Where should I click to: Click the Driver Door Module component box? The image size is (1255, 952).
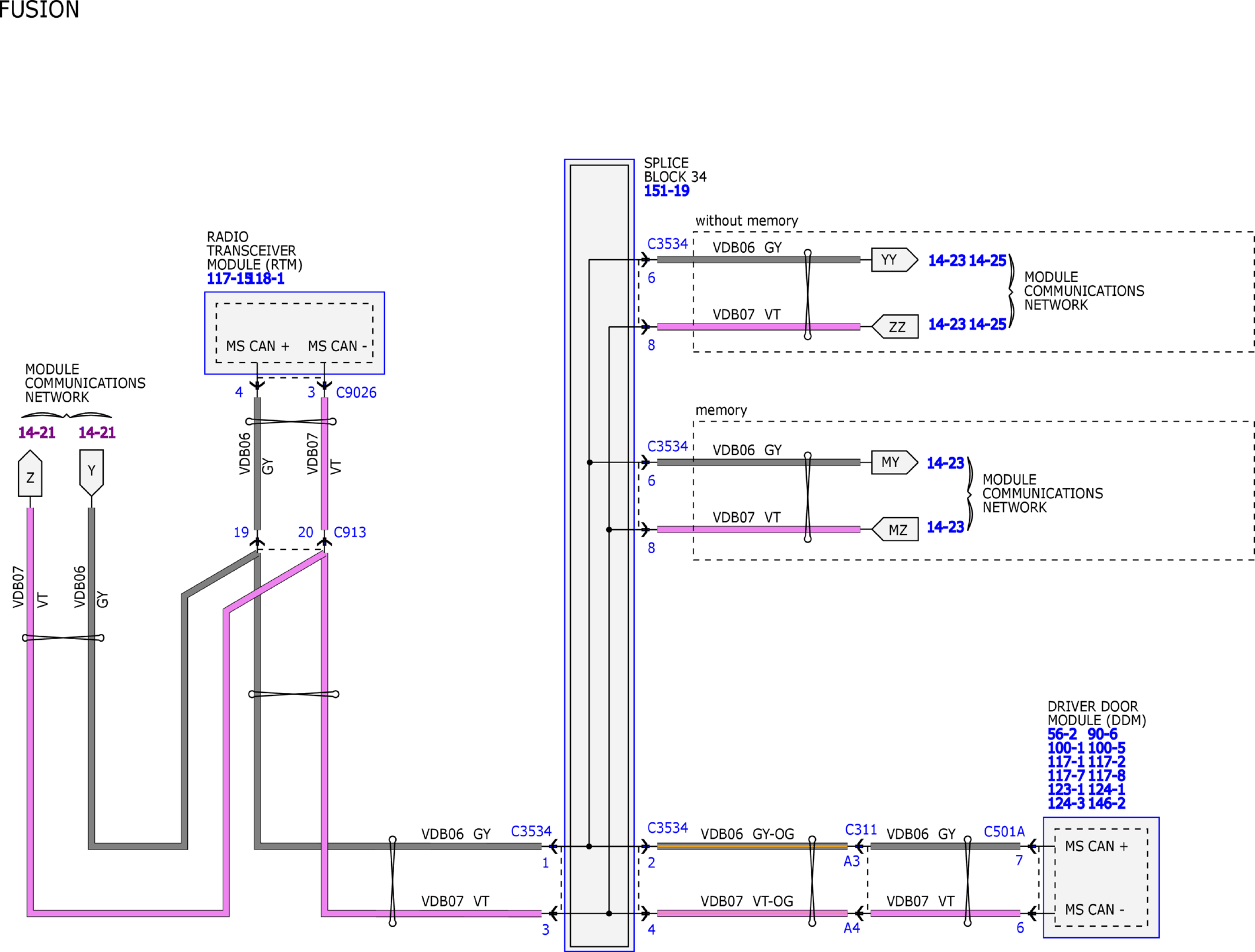[x=1101, y=877]
